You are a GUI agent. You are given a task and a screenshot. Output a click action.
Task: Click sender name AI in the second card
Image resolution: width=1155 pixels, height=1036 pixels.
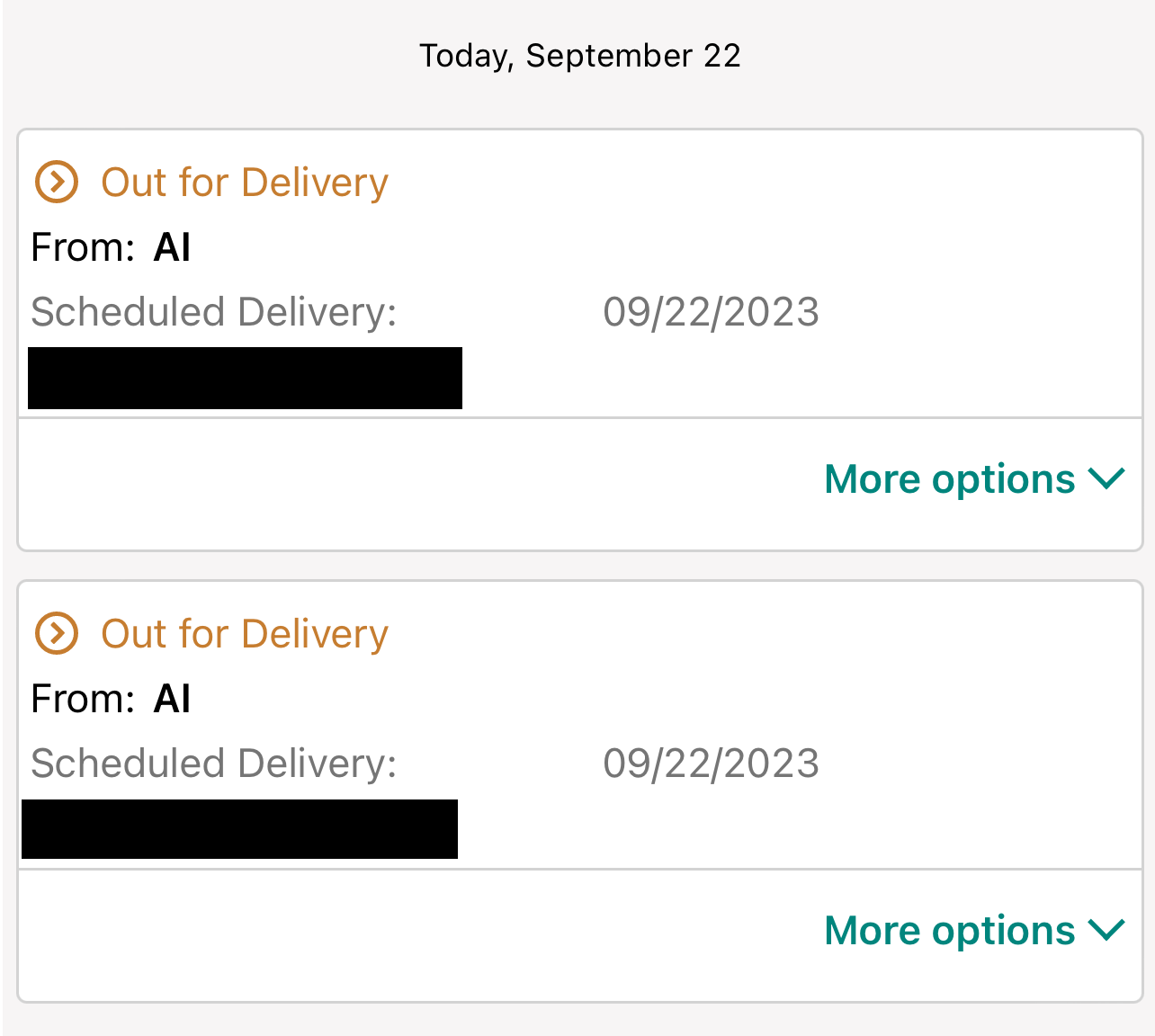[172, 699]
